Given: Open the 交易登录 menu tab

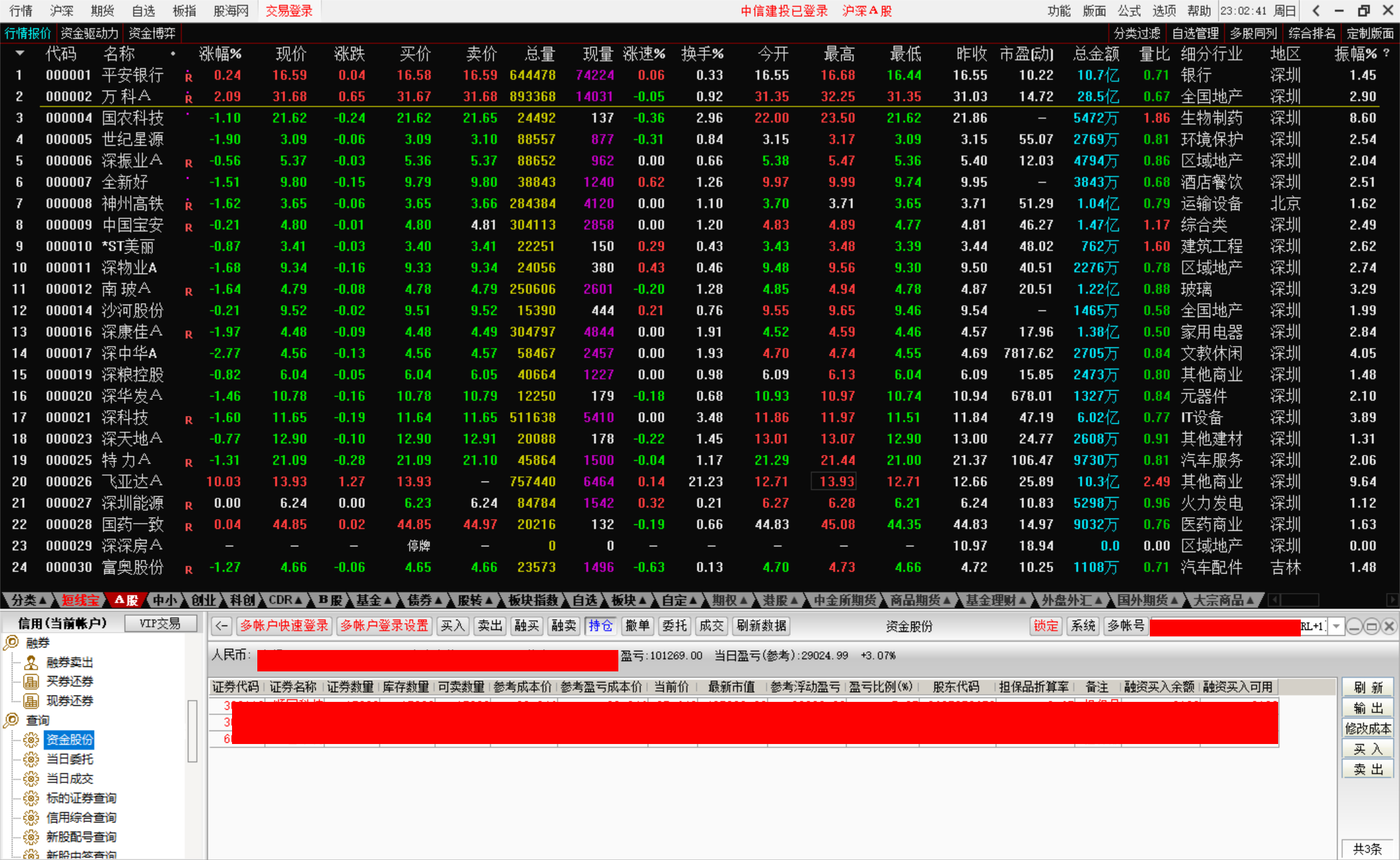Looking at the screenshot, I should click(x=288, y=11).
